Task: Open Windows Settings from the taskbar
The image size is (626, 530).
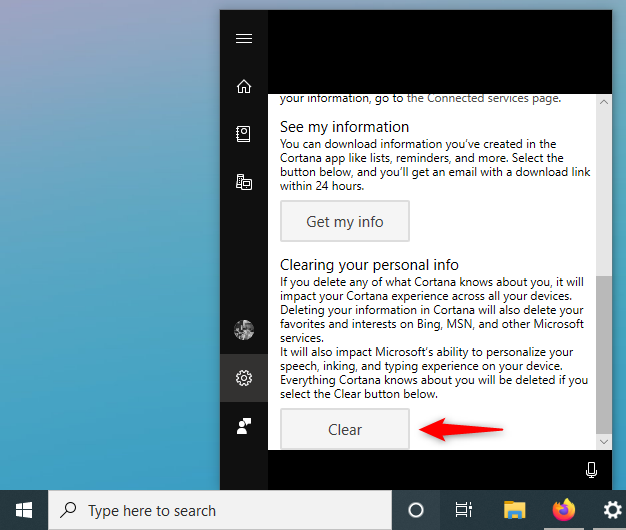Action: pos(612,510)
